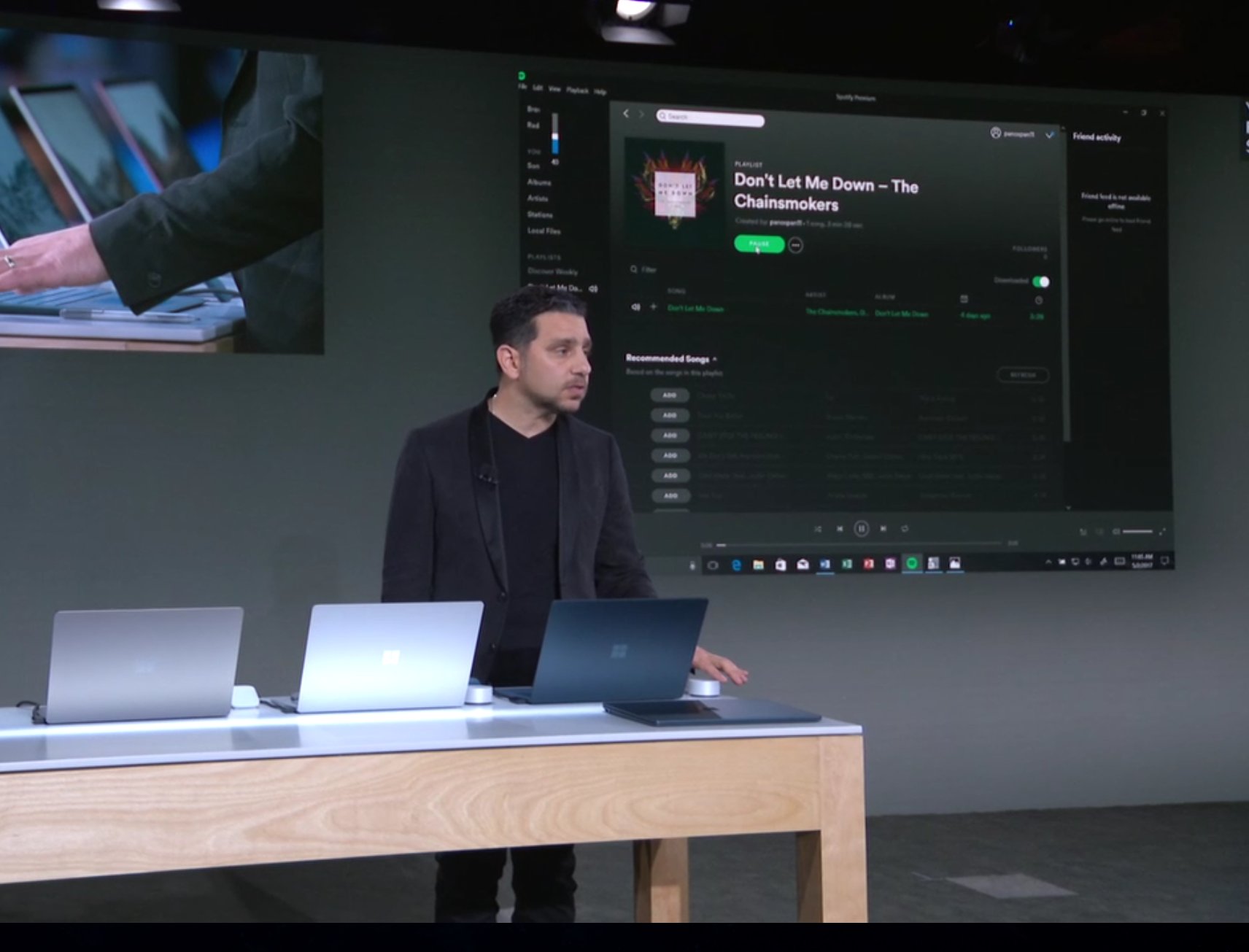The width and height of the screenshot is (1249, 952).
Task: Skip to the next track
Action: click(x=883, y=529)
